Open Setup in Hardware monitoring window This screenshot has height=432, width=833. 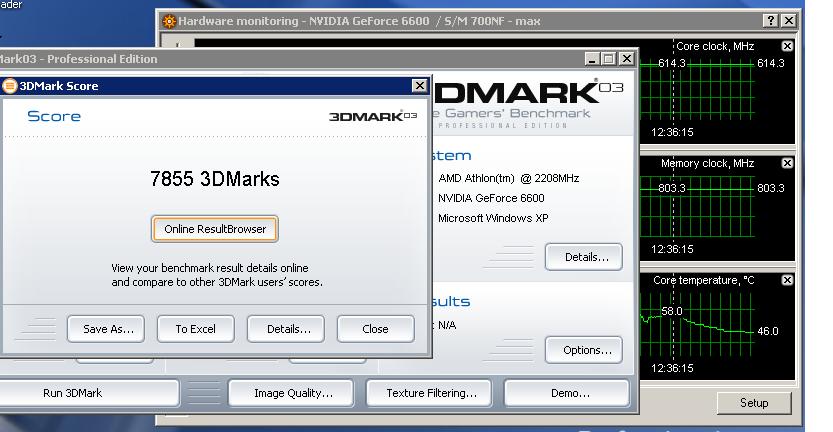(754, 403)
